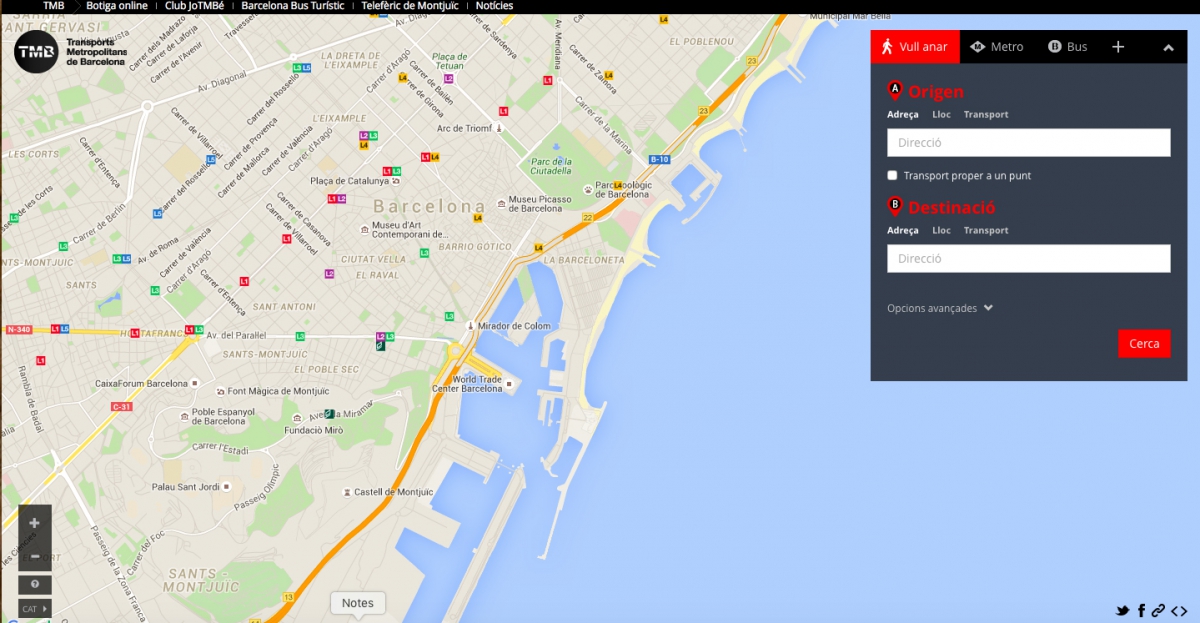
Task: Zoom in on the map
Action: pos(34,522)
